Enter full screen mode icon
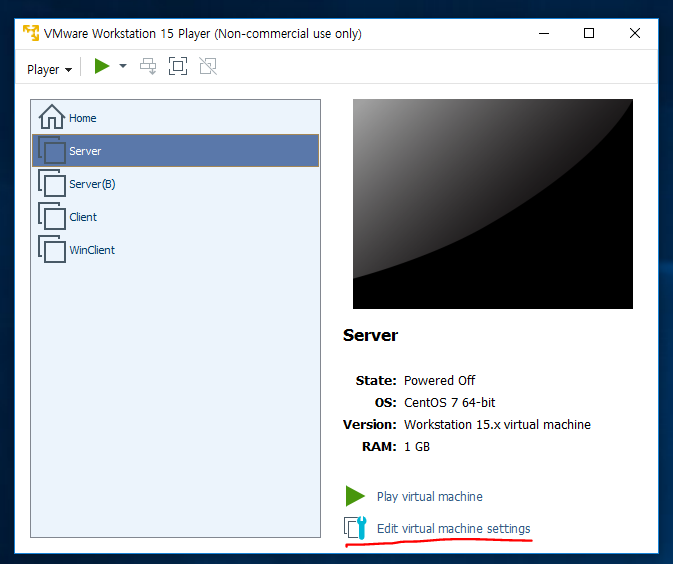673x564 pixels. pos(178,66)
